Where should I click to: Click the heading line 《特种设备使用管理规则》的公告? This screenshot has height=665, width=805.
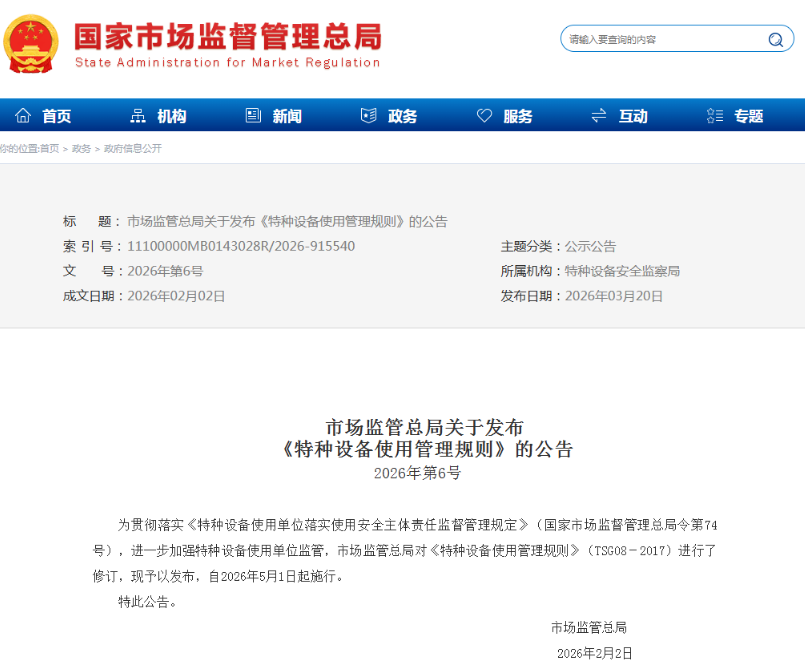(426, 449)
